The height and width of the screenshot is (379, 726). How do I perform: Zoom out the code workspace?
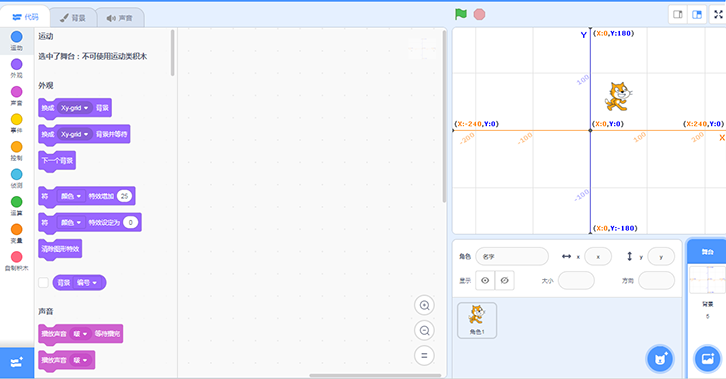pos(424,330)
